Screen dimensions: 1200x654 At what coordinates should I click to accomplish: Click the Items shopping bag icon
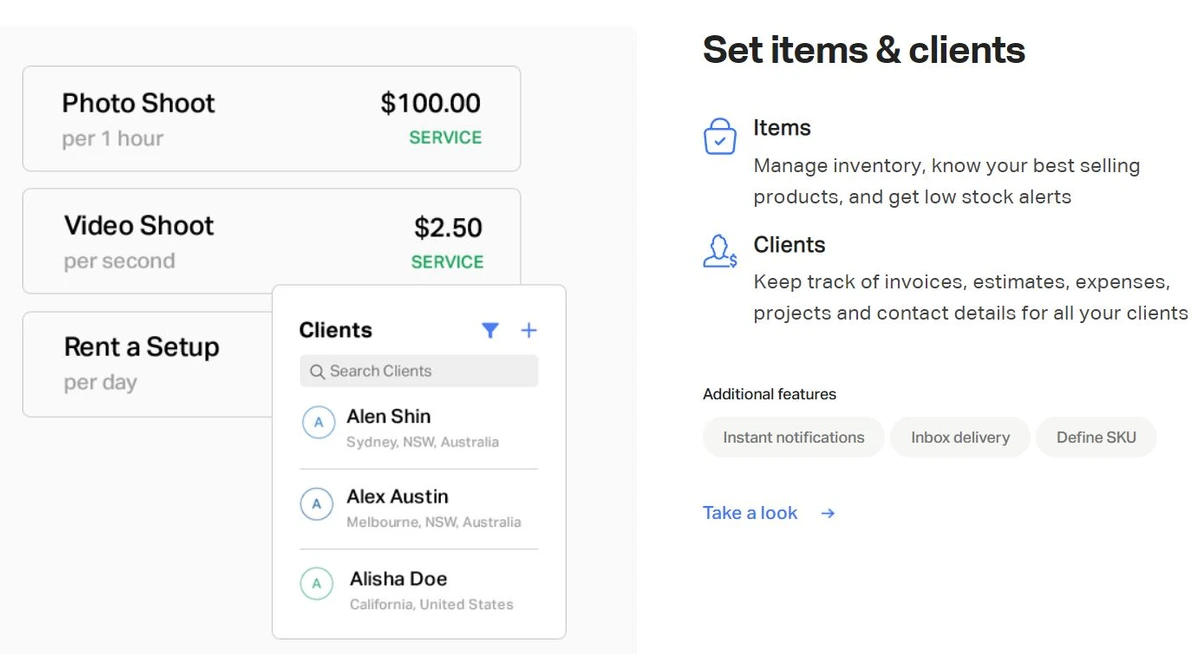click(x=720, y=136)
